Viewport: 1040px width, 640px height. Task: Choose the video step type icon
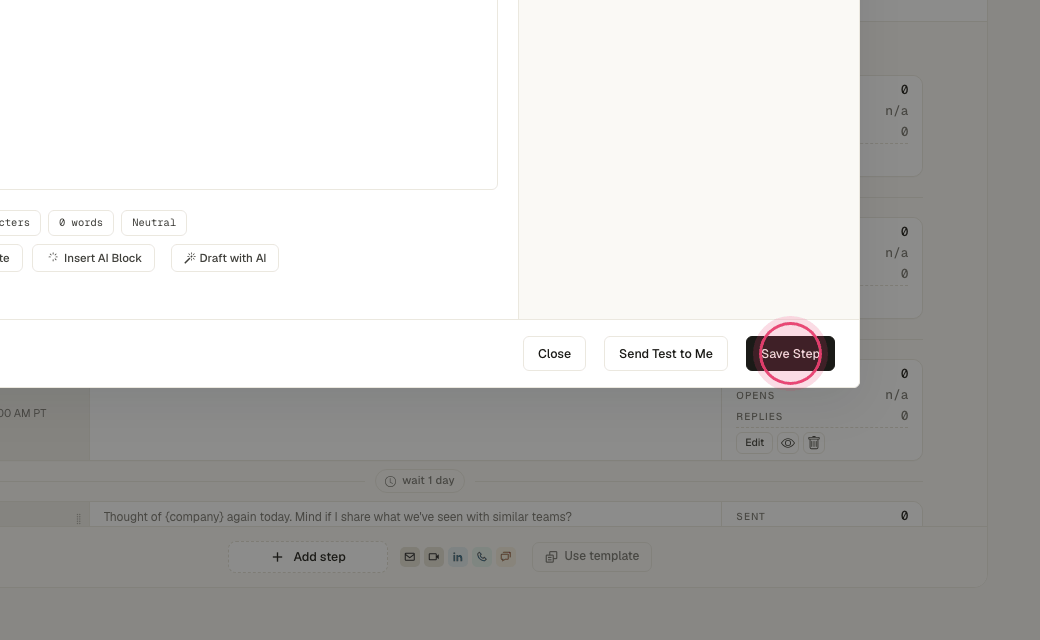coord(434,557)
